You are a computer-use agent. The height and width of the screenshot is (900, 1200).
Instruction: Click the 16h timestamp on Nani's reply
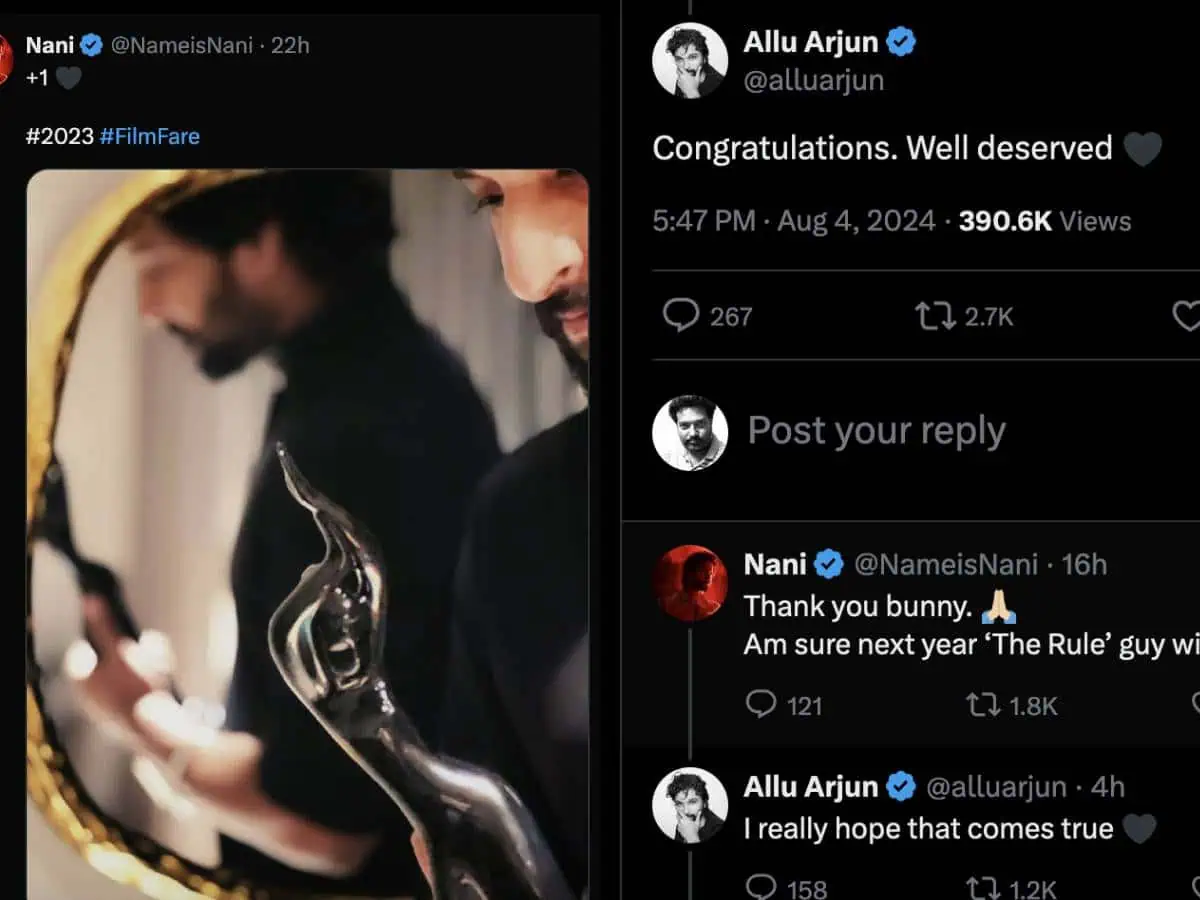click(1084, 564)
